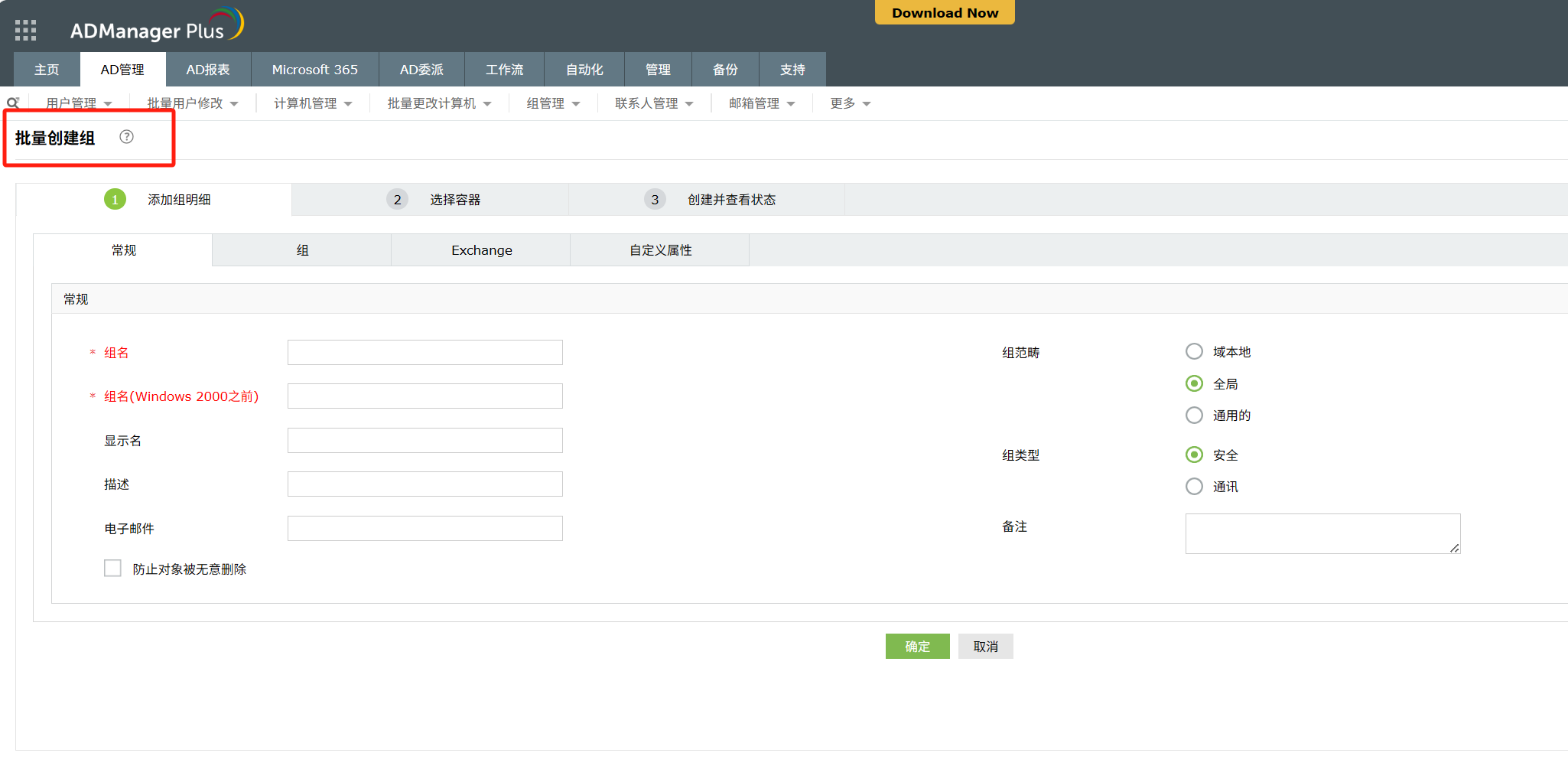Viewport: 1568px width, 779px height.
Task: Choose the 通用的 group scope option
Action: (x=1193, y=416)
